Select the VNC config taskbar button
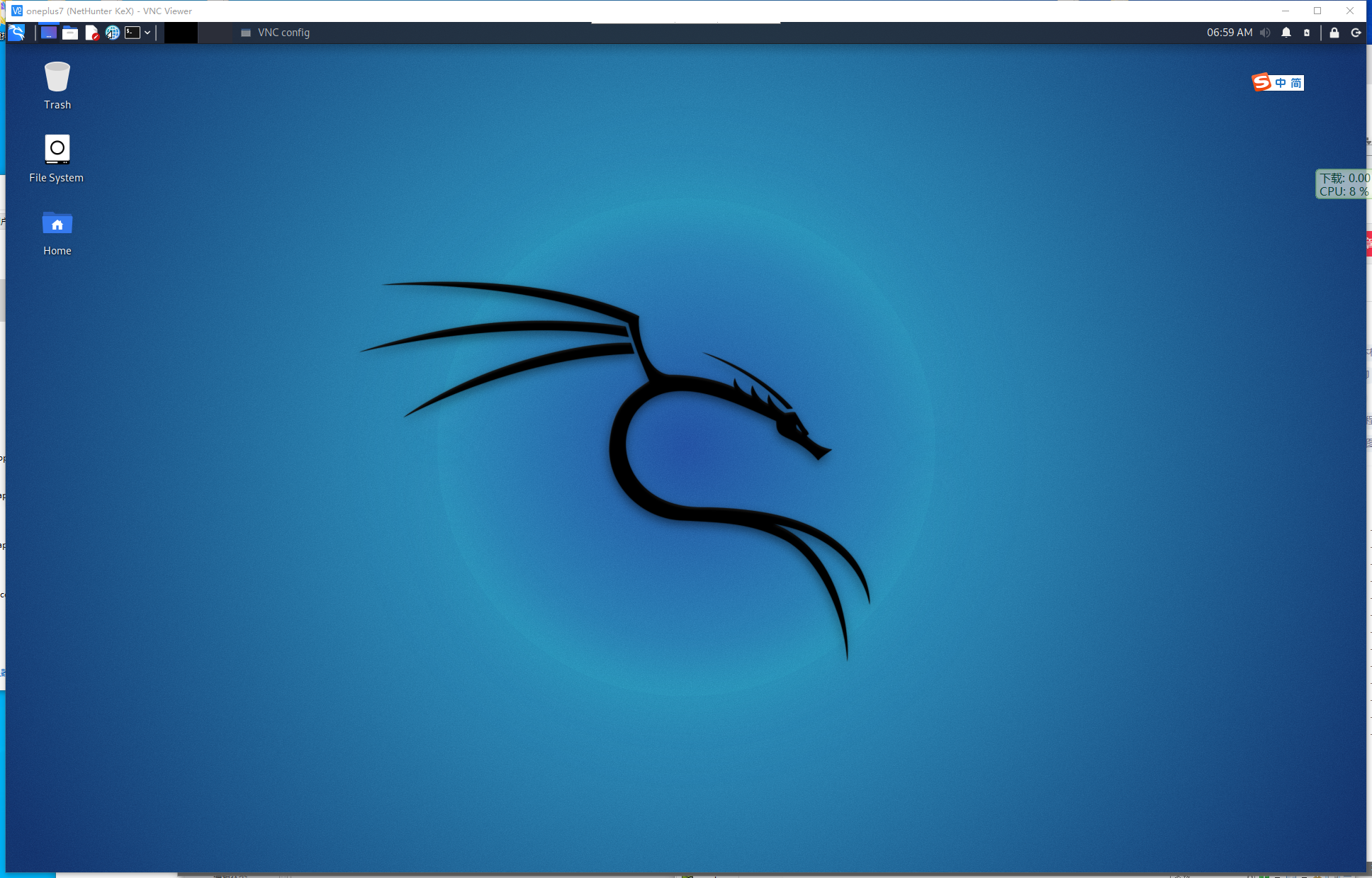Image resolution: width=1372 pixels, height=878 pixels. 276,33
